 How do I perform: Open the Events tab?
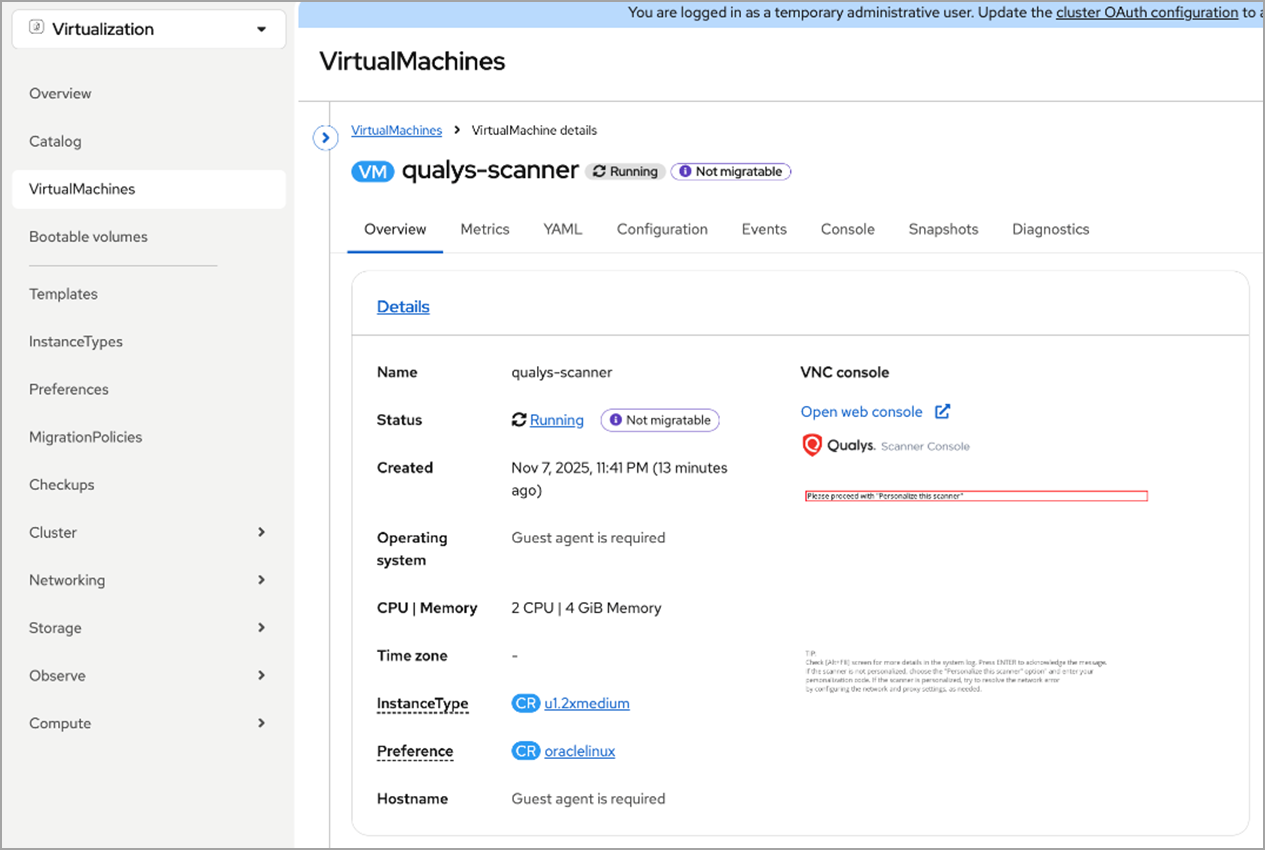click(764, 229)
